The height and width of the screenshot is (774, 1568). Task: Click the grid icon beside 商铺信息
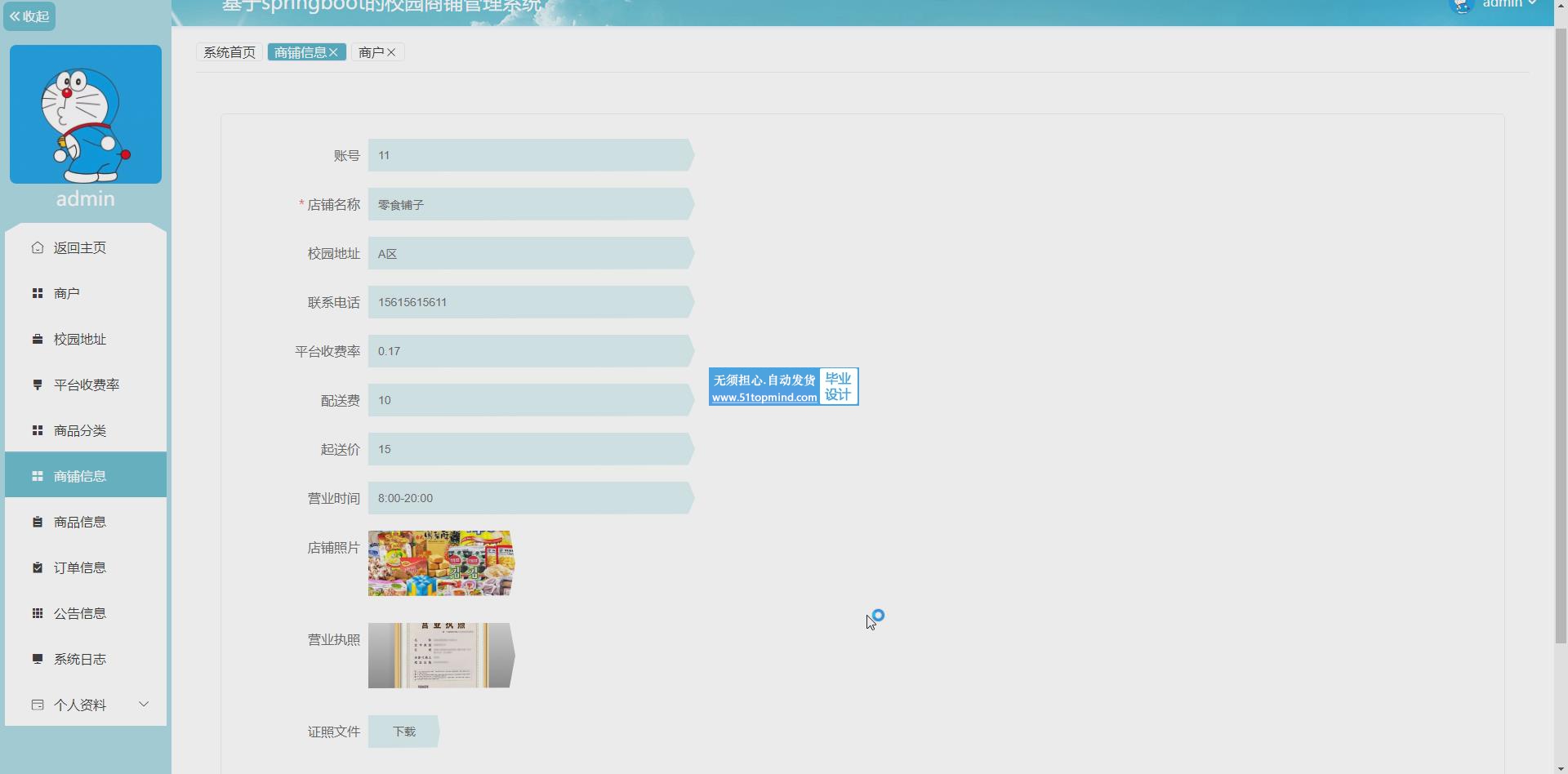[38, 476]
